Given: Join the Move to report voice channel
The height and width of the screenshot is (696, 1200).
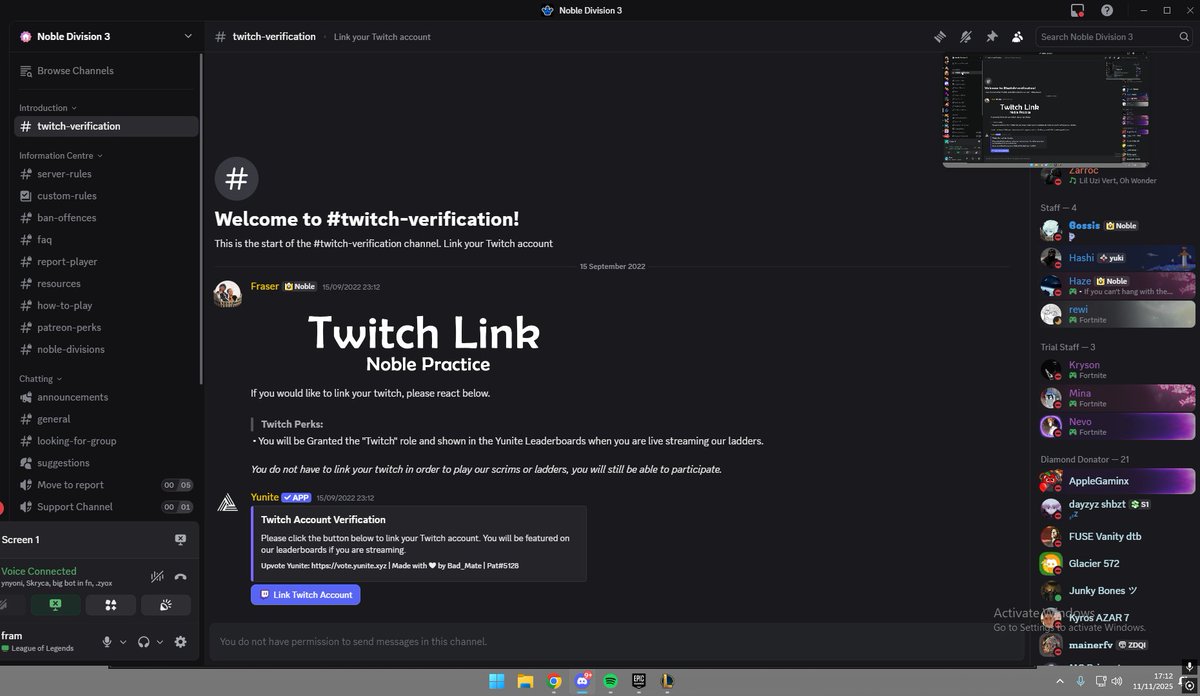Looking at the screenshot, I should [x=106, y=485].
